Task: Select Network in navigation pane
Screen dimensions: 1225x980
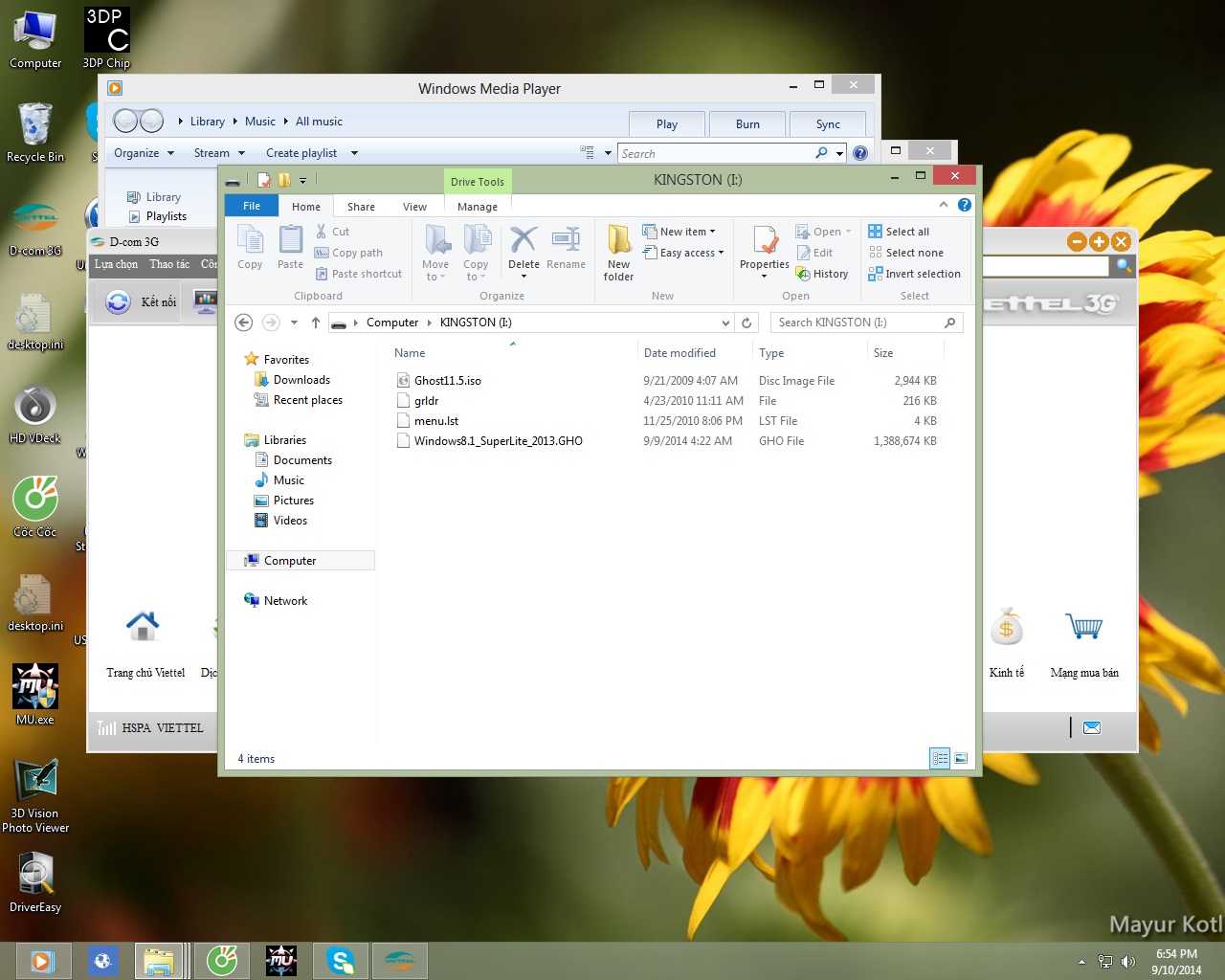Action: point(285,601)
